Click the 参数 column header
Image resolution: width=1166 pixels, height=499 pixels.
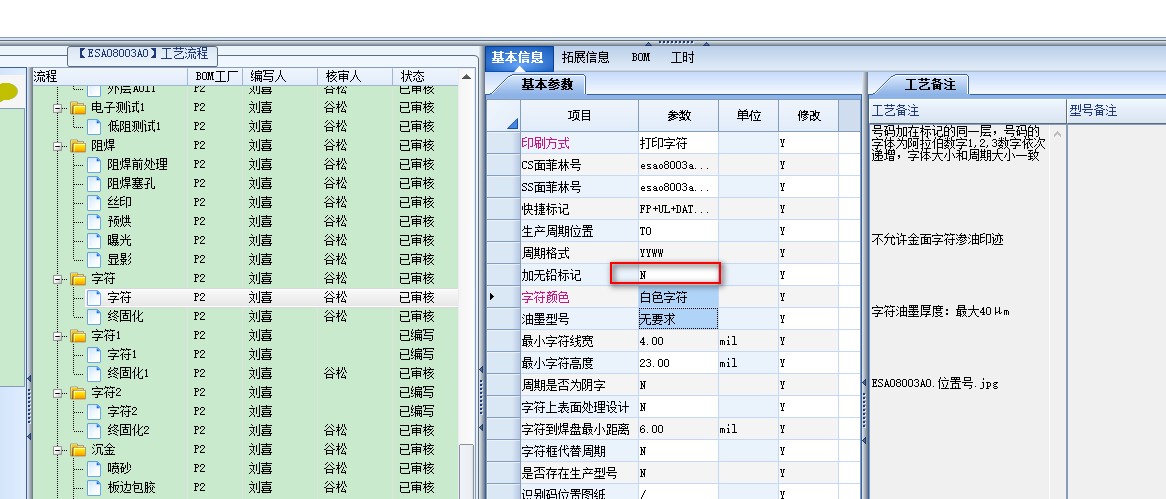[678, 115]
